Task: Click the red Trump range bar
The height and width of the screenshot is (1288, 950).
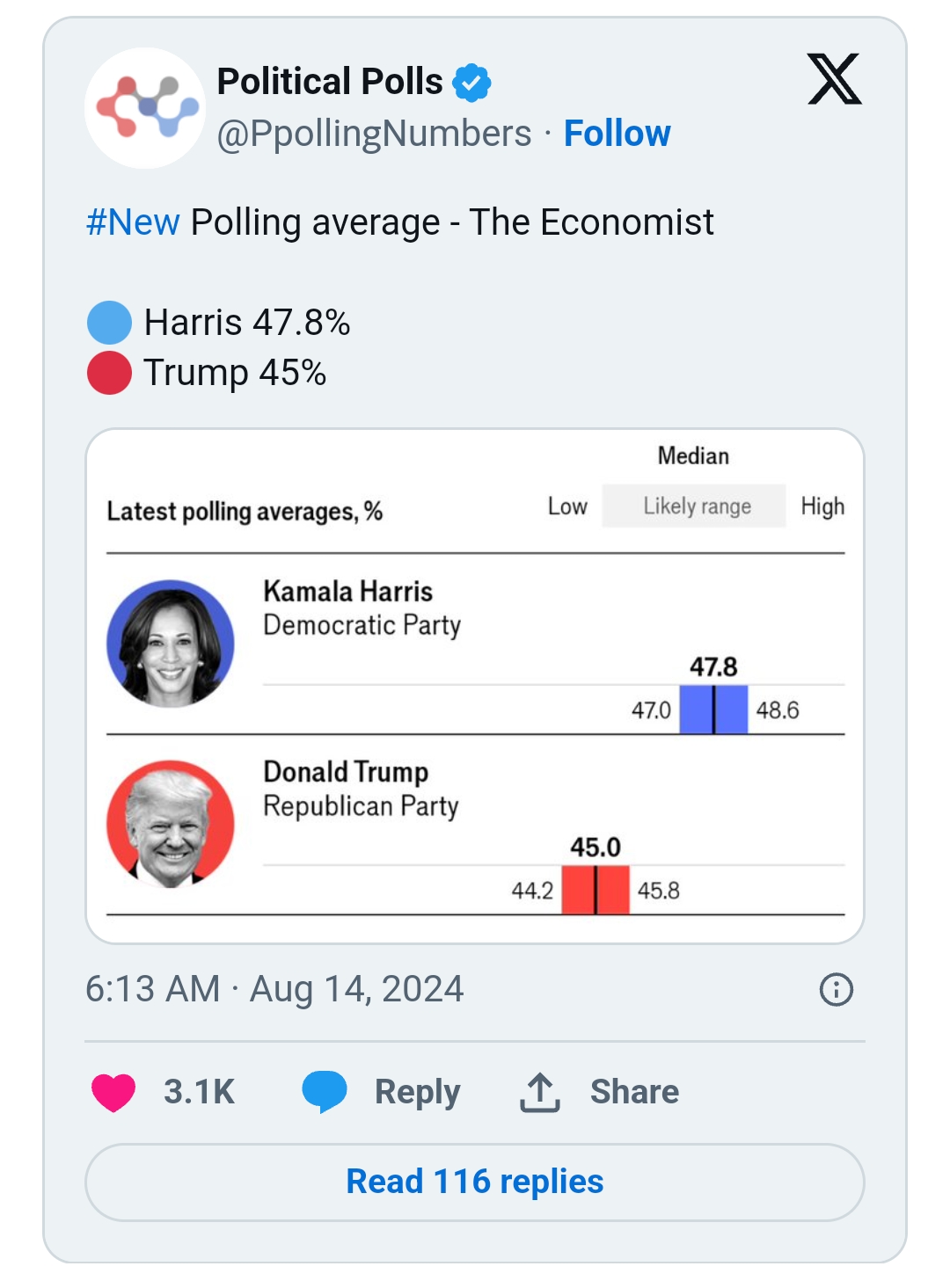Action: click(x=596, y=890)
